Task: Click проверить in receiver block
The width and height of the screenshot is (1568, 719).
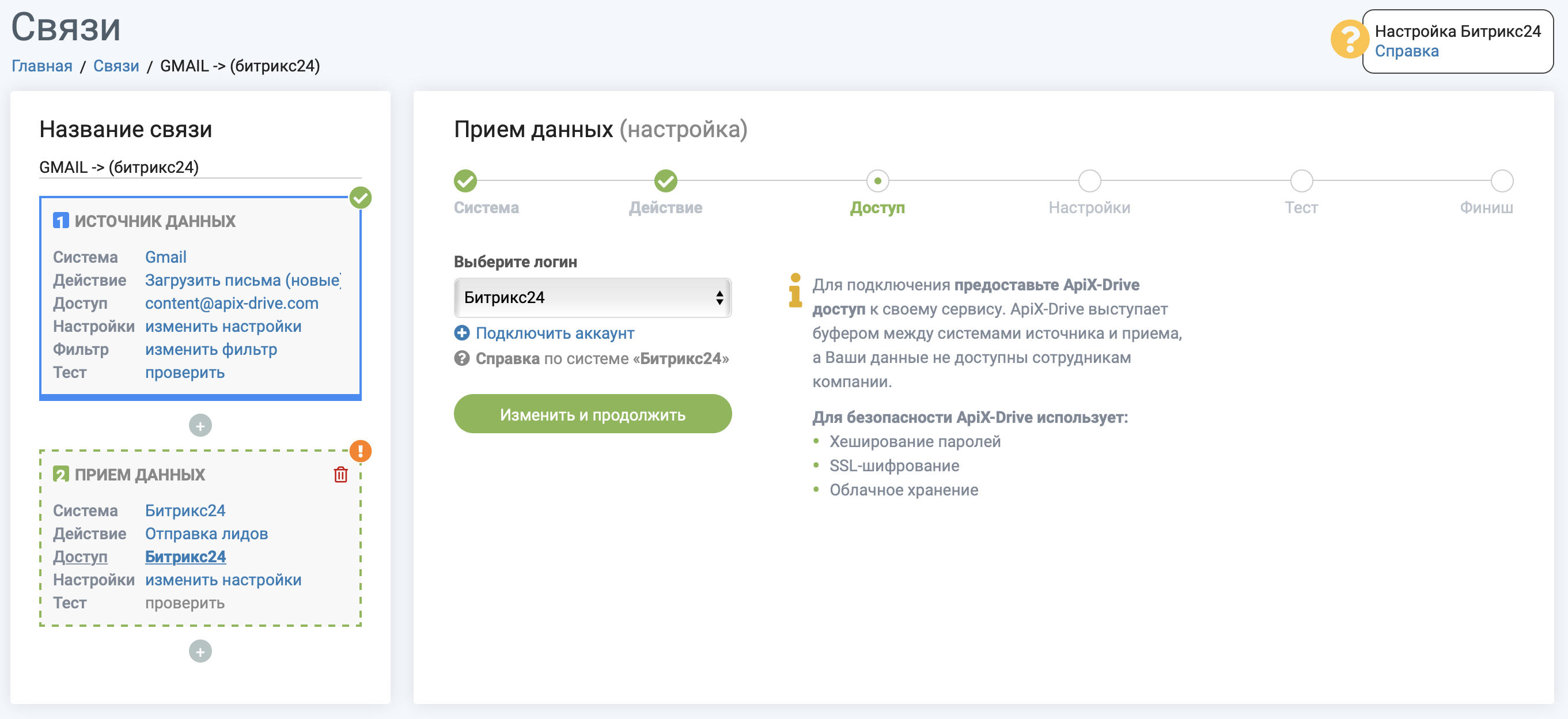Action: coord(184,603)
